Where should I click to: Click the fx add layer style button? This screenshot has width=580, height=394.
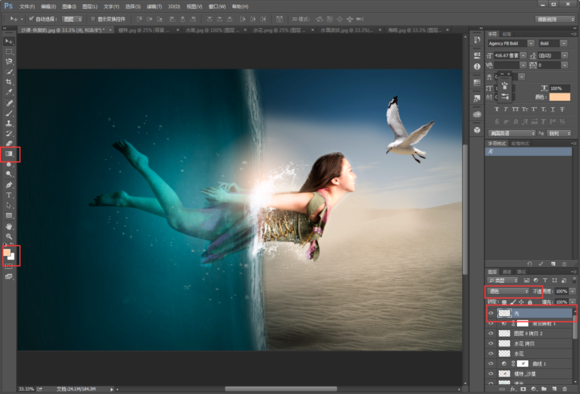[513, 389]
